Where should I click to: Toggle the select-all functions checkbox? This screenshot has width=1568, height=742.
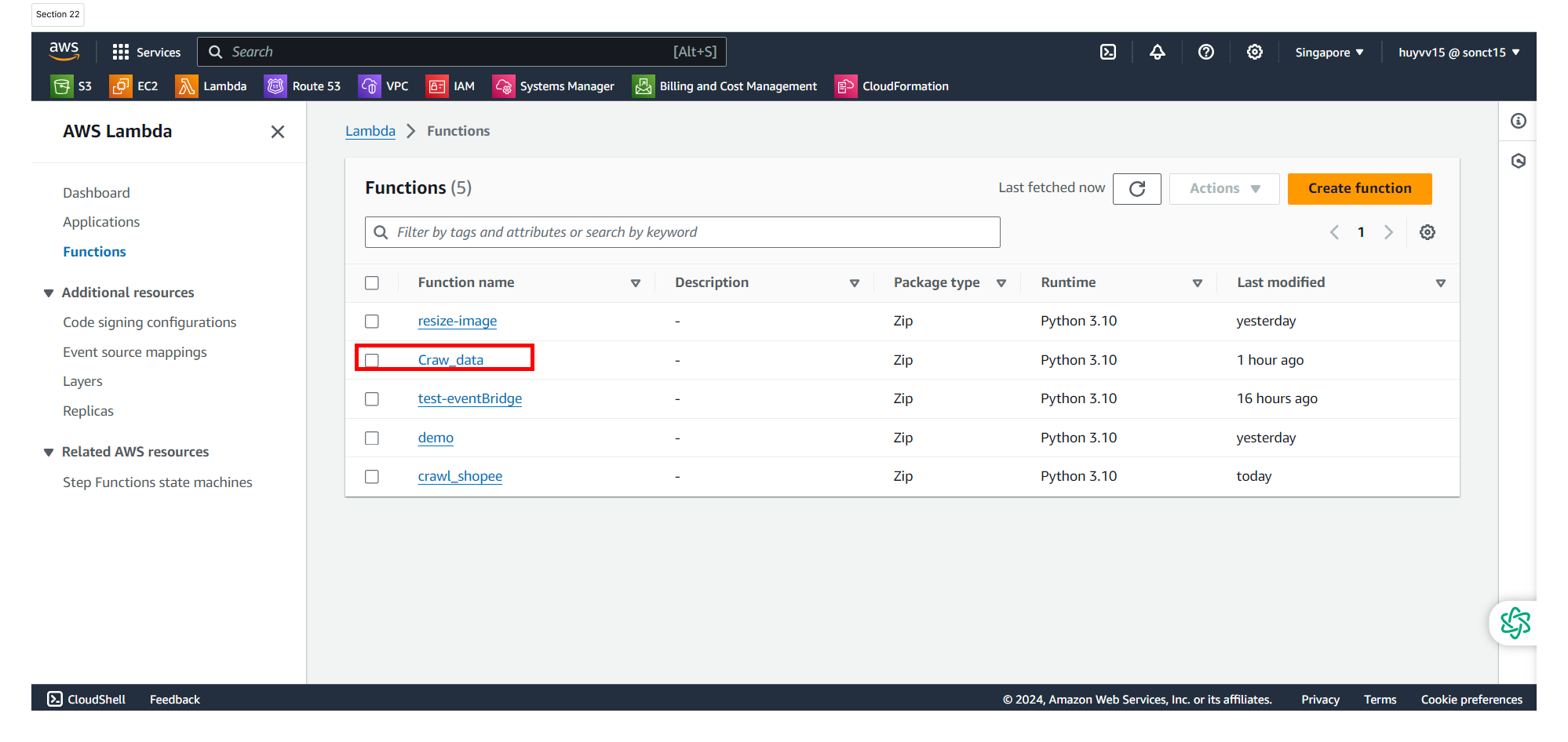(372, 283)
